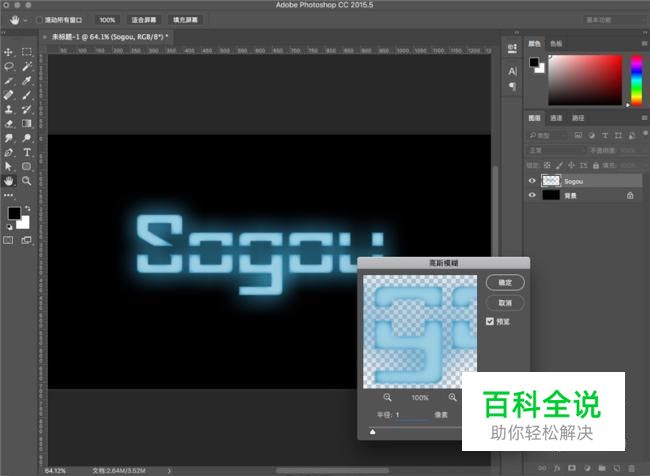Open the Properties panel icon
Screen dimensions: 650x476
pos(512,49)
